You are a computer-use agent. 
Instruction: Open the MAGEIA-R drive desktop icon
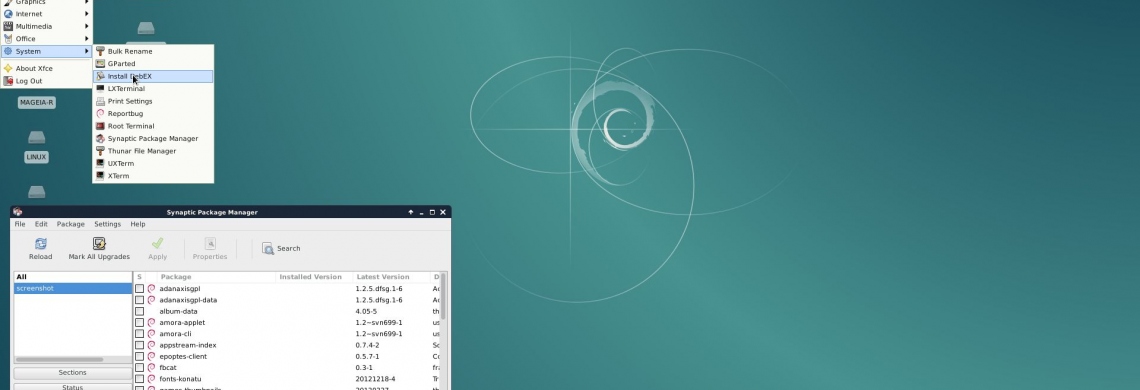point(36,103)
